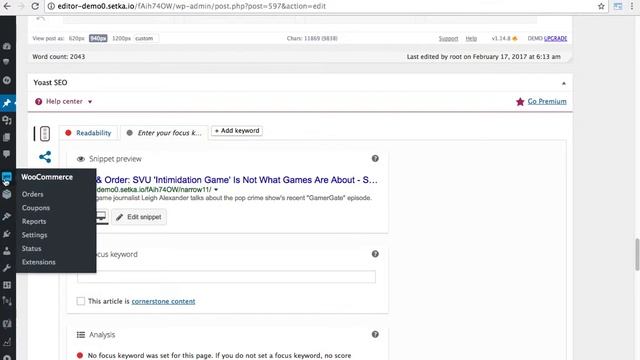The width and height of the screenshot is (640, 360).
Task: Expand the Help center dropdown
Action: (64, 101)
